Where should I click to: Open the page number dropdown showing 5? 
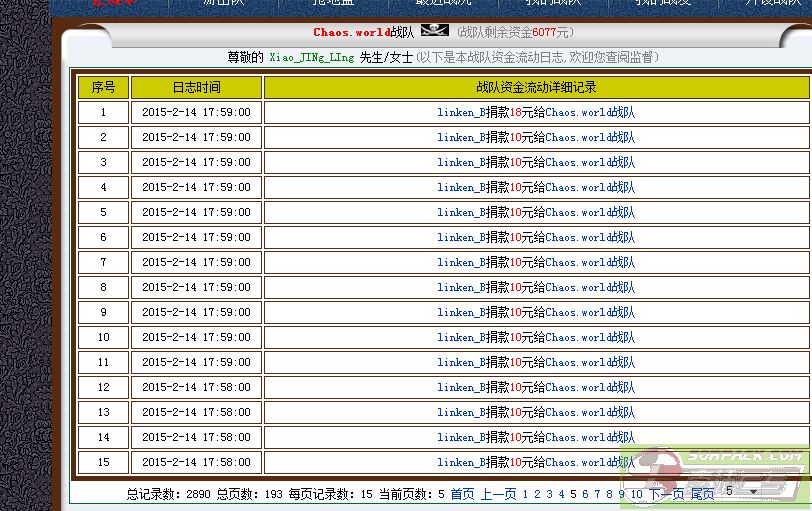point(741,492)
